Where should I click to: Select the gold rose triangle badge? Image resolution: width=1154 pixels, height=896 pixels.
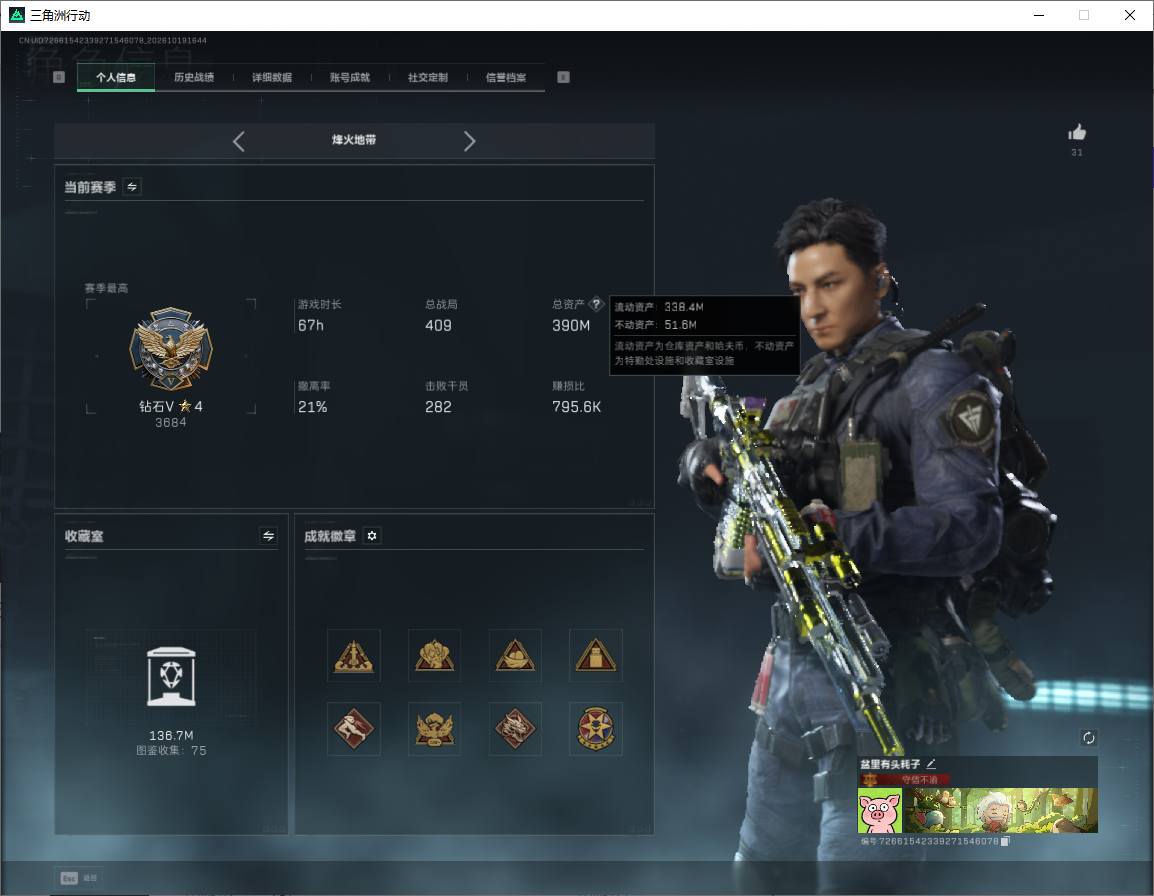point(434,655)
